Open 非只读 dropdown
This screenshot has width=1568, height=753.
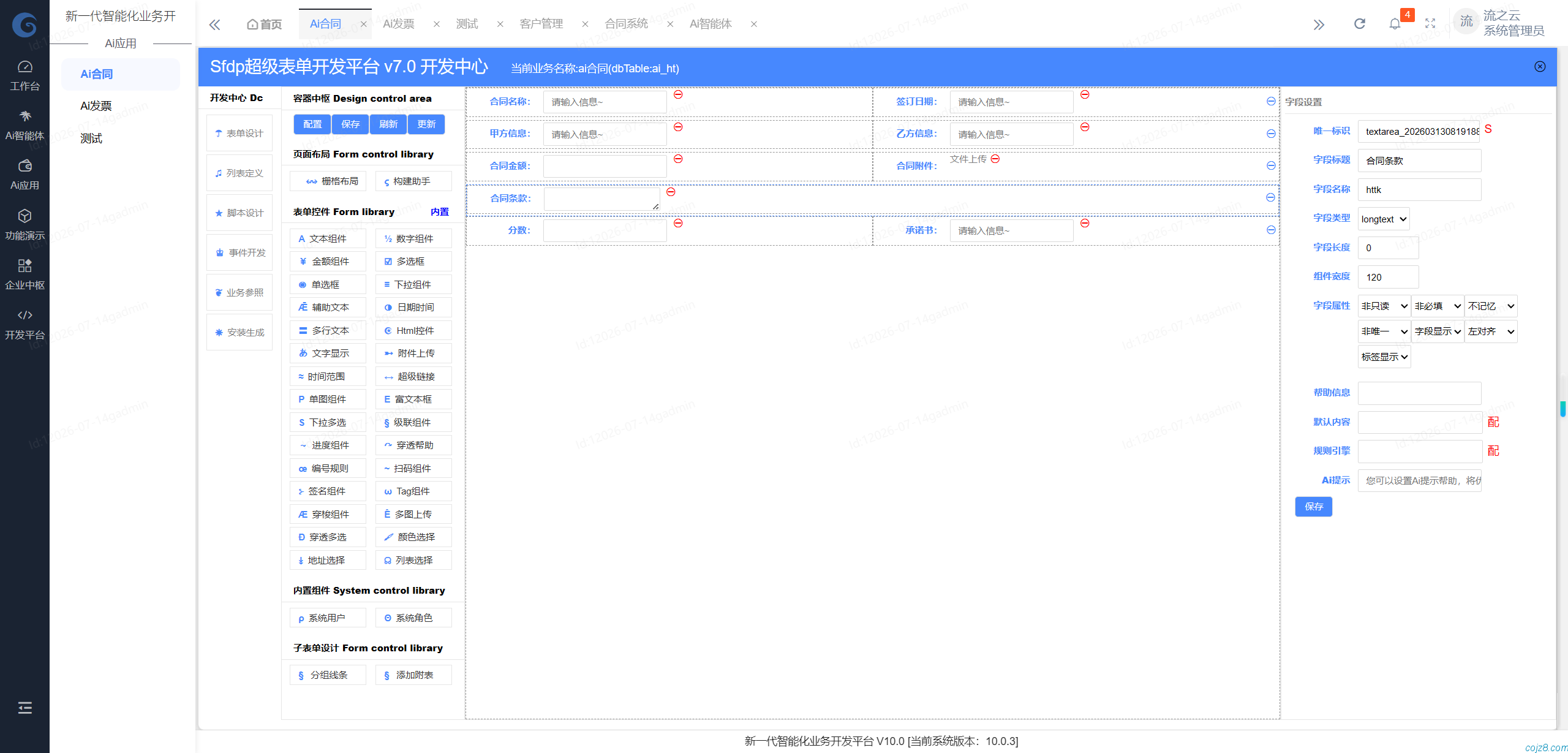[1384, 306]
